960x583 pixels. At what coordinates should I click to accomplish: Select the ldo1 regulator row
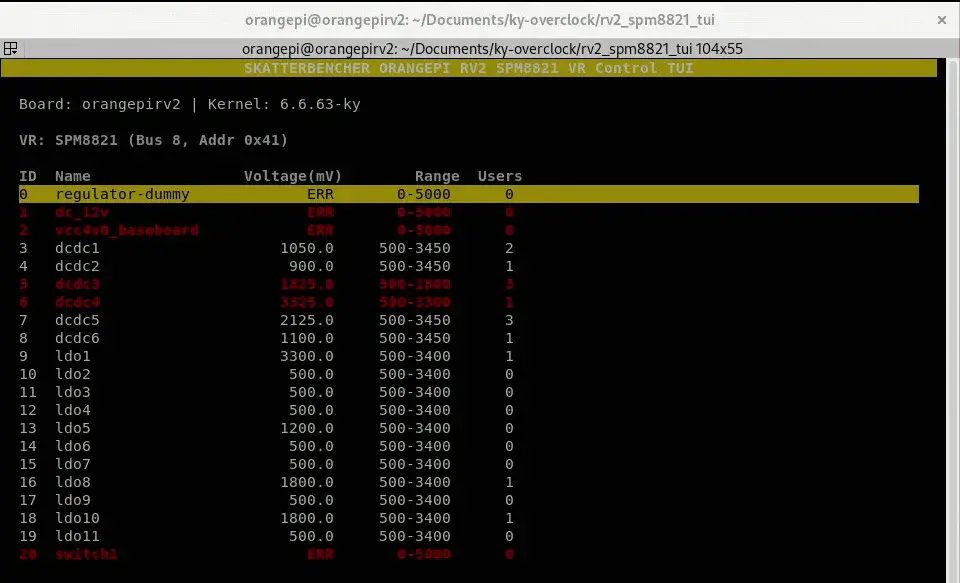pos(73,356)
